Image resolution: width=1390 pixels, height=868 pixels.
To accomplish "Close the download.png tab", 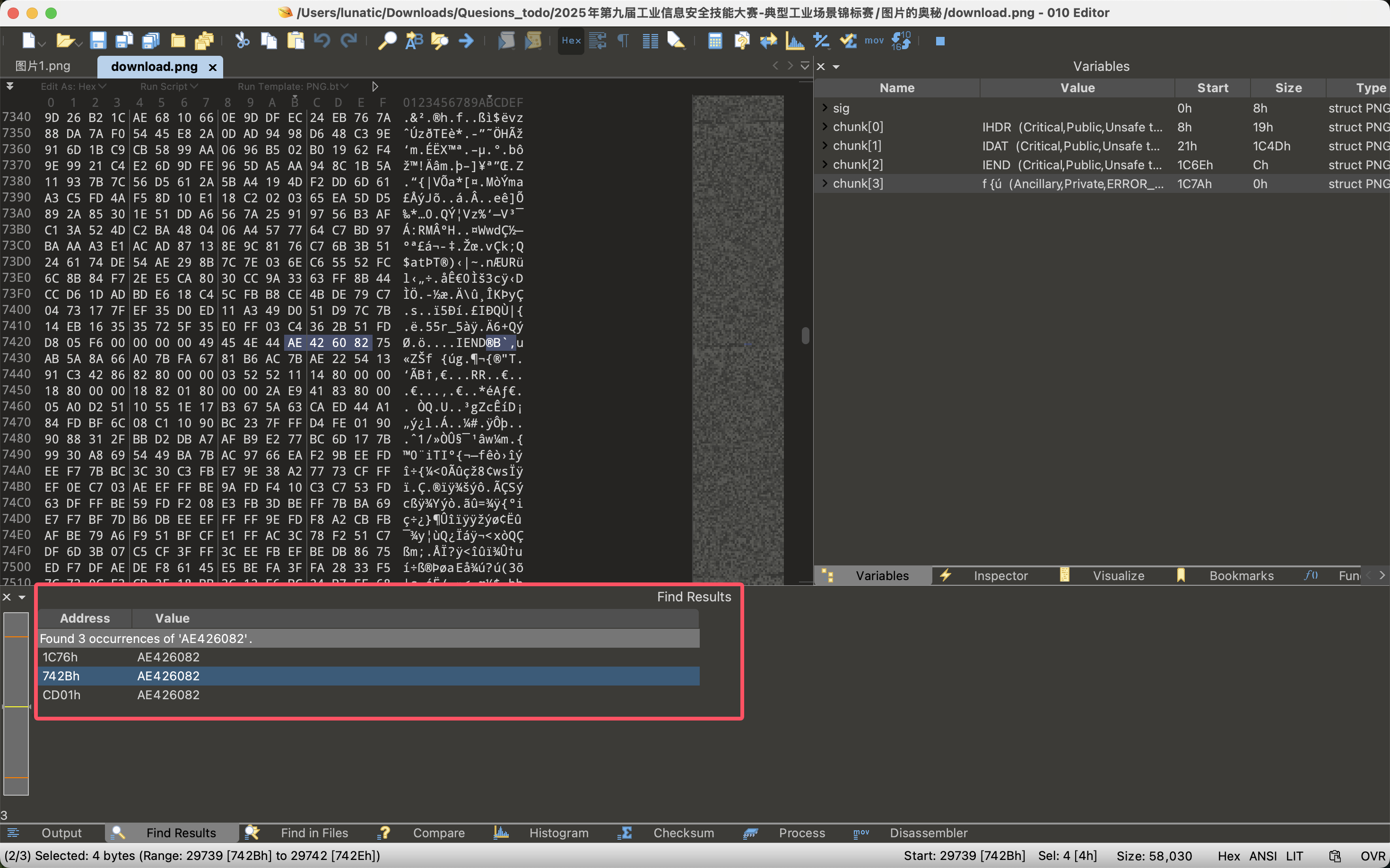I will (212, 67).
